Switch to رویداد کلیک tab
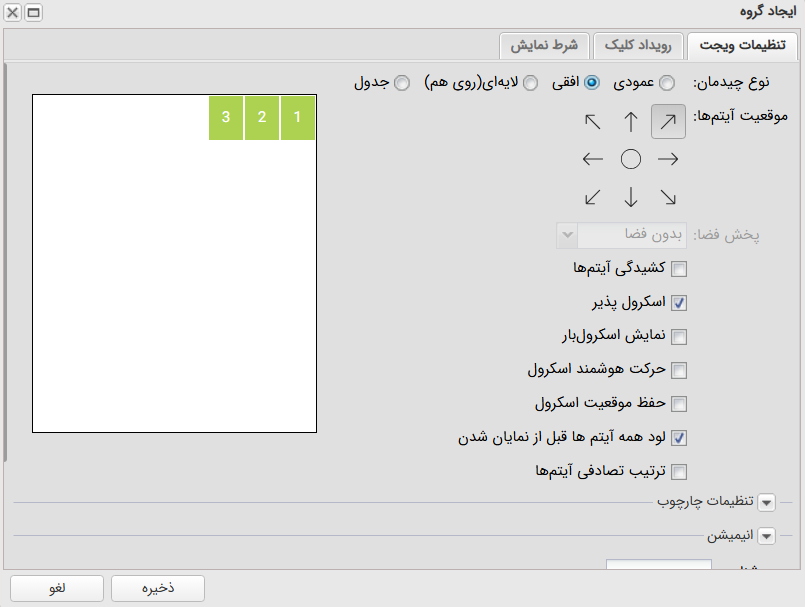805x607 pixels. pos(638,46)
